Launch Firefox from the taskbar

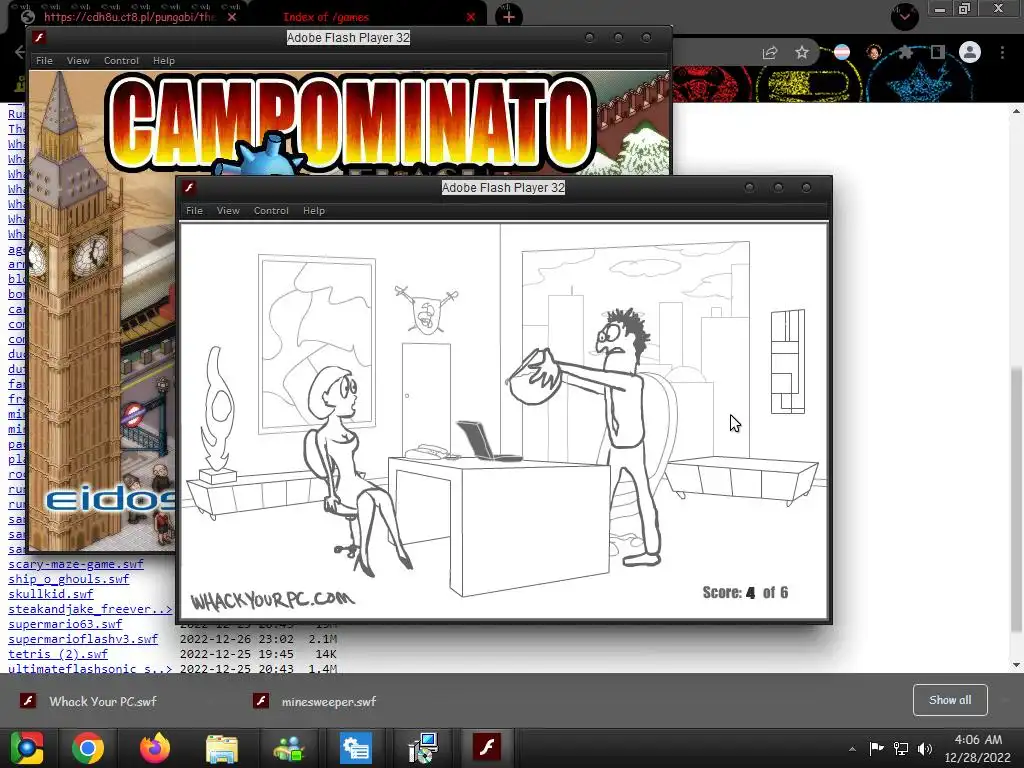coord(155,748)
